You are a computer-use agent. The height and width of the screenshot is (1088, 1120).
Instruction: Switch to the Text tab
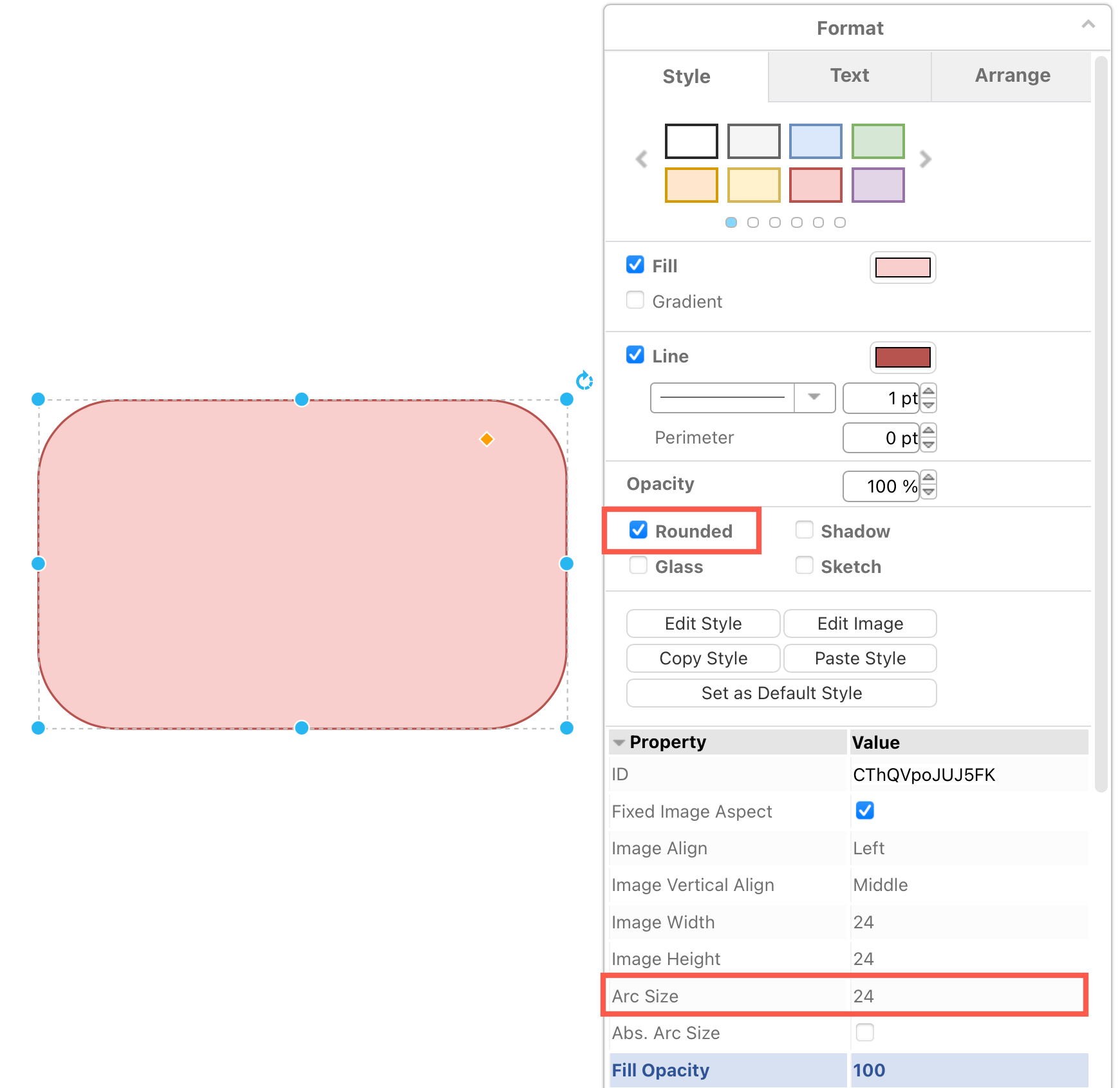(x=849, y=76)
